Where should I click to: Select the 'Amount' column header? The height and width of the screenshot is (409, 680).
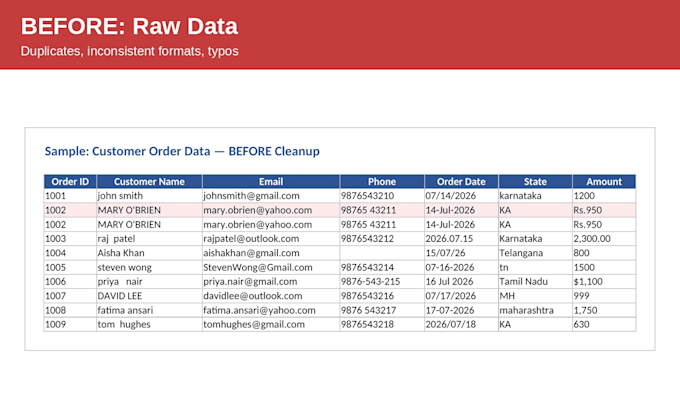pos(604,181)
